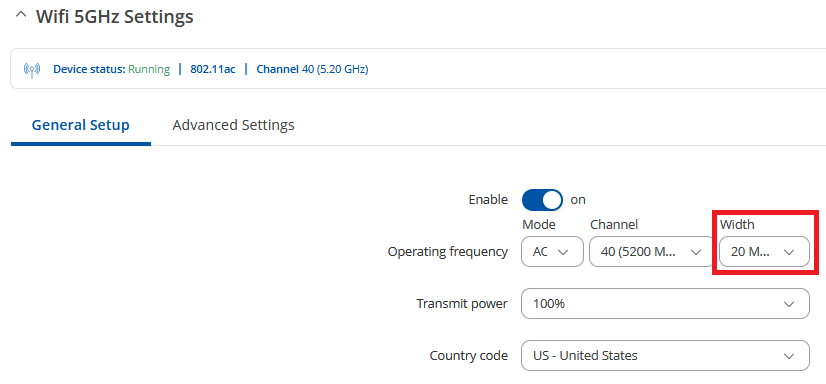Image resolution: width=826 pixels, height=384 pixels.
Task: Open the Mode dropdown set to AC
Action: click(552, 252)
